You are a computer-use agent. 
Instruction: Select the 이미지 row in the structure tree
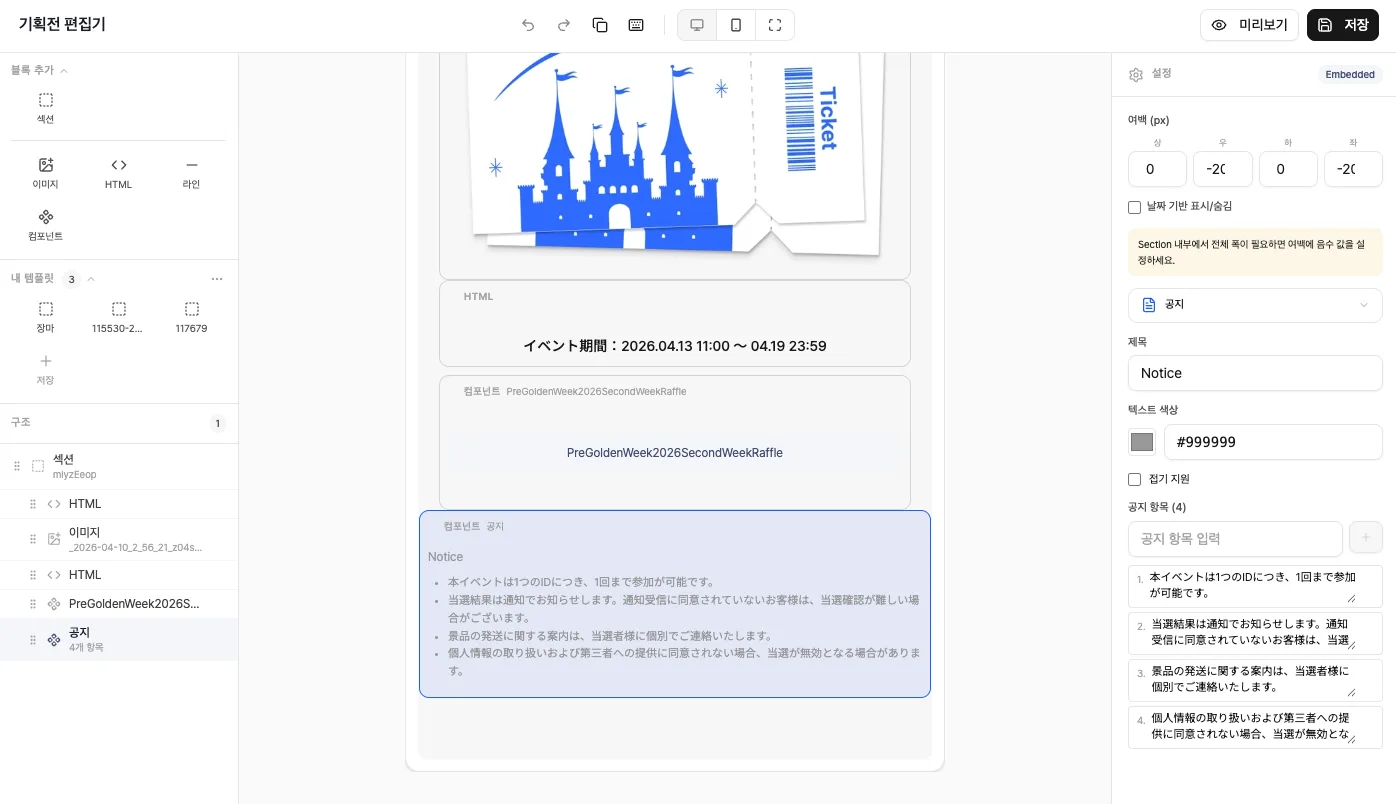119,539
